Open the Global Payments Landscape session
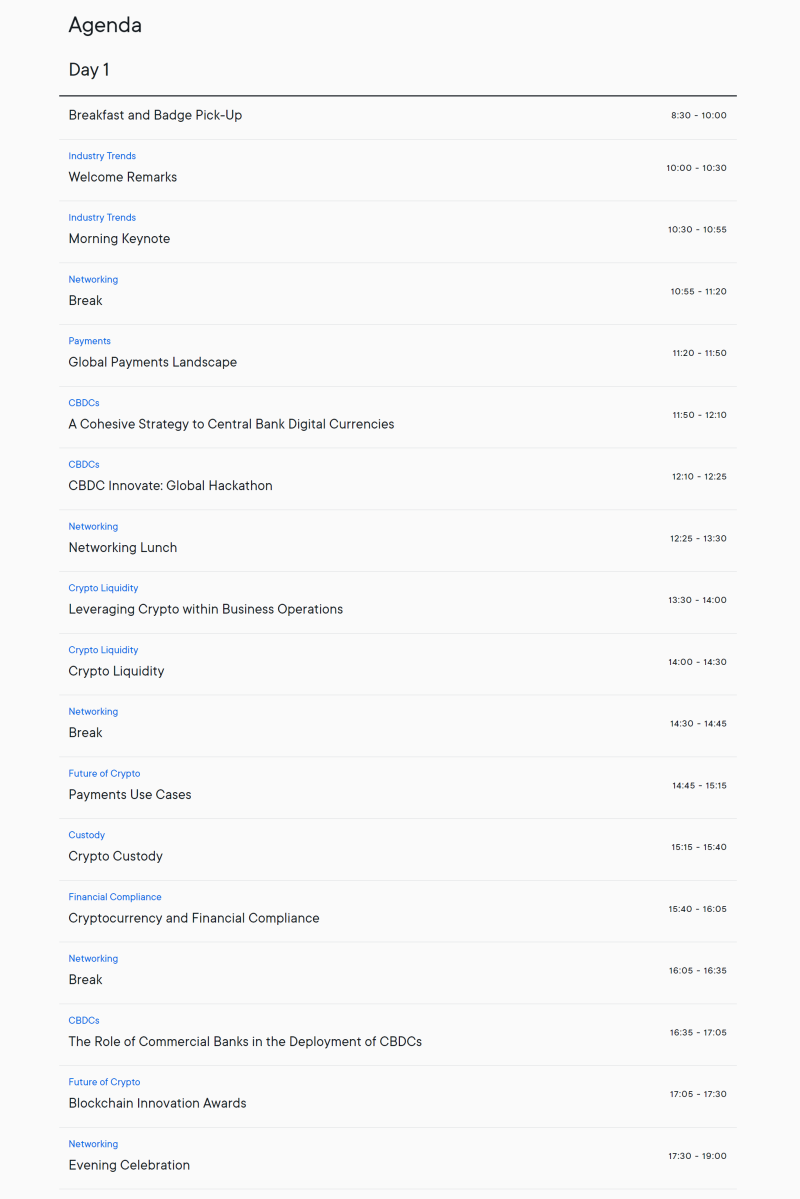This screenshot has height=1199, width=800. point(152,362)
